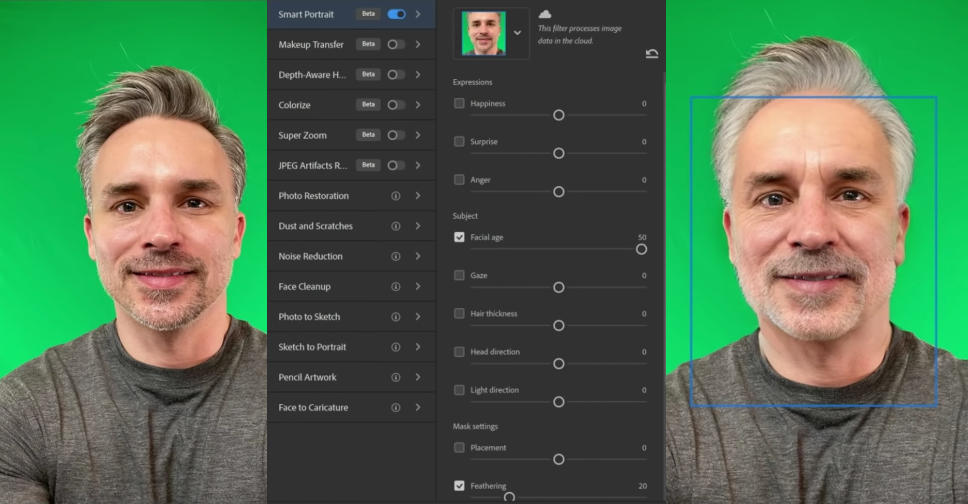Image resolution: width=968 pixels, height=504 pixels.
Task: Select Pencil Artwork in filter list
Action: pyautogui.click(x=308, y=377)
